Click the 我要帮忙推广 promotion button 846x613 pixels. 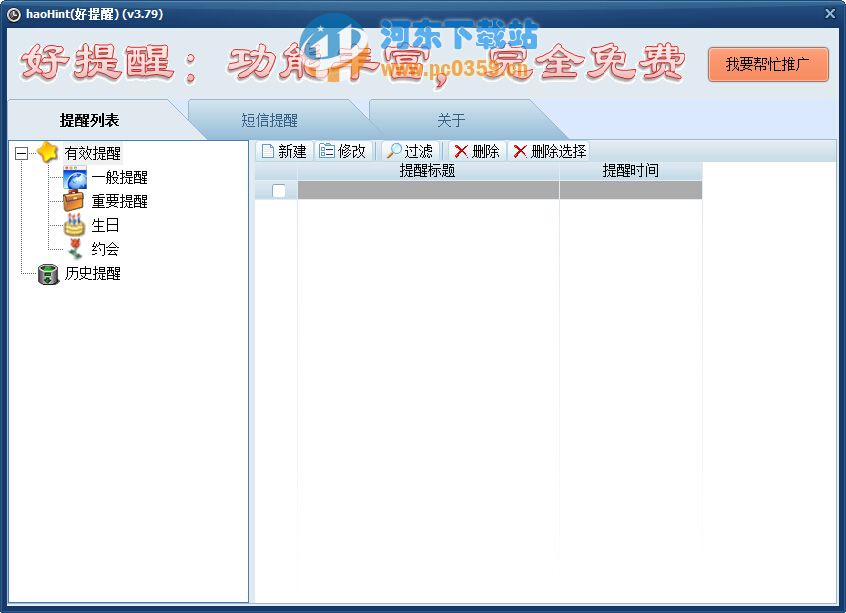pos(768,64)
